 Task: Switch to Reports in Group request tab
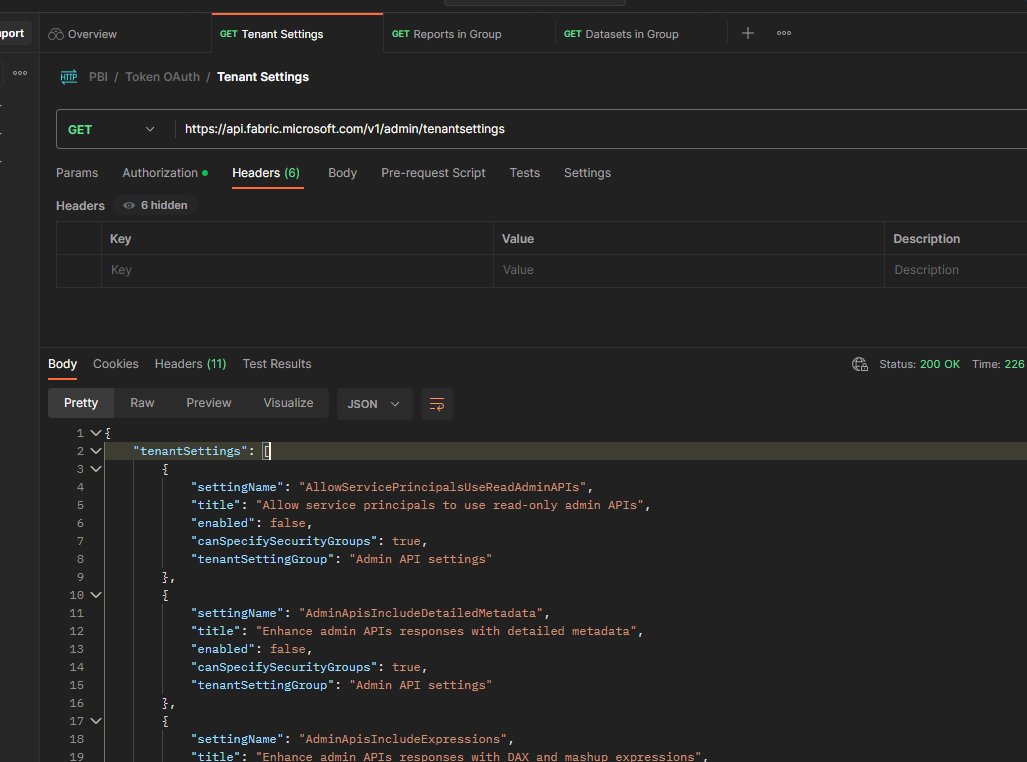click(446, 34)
